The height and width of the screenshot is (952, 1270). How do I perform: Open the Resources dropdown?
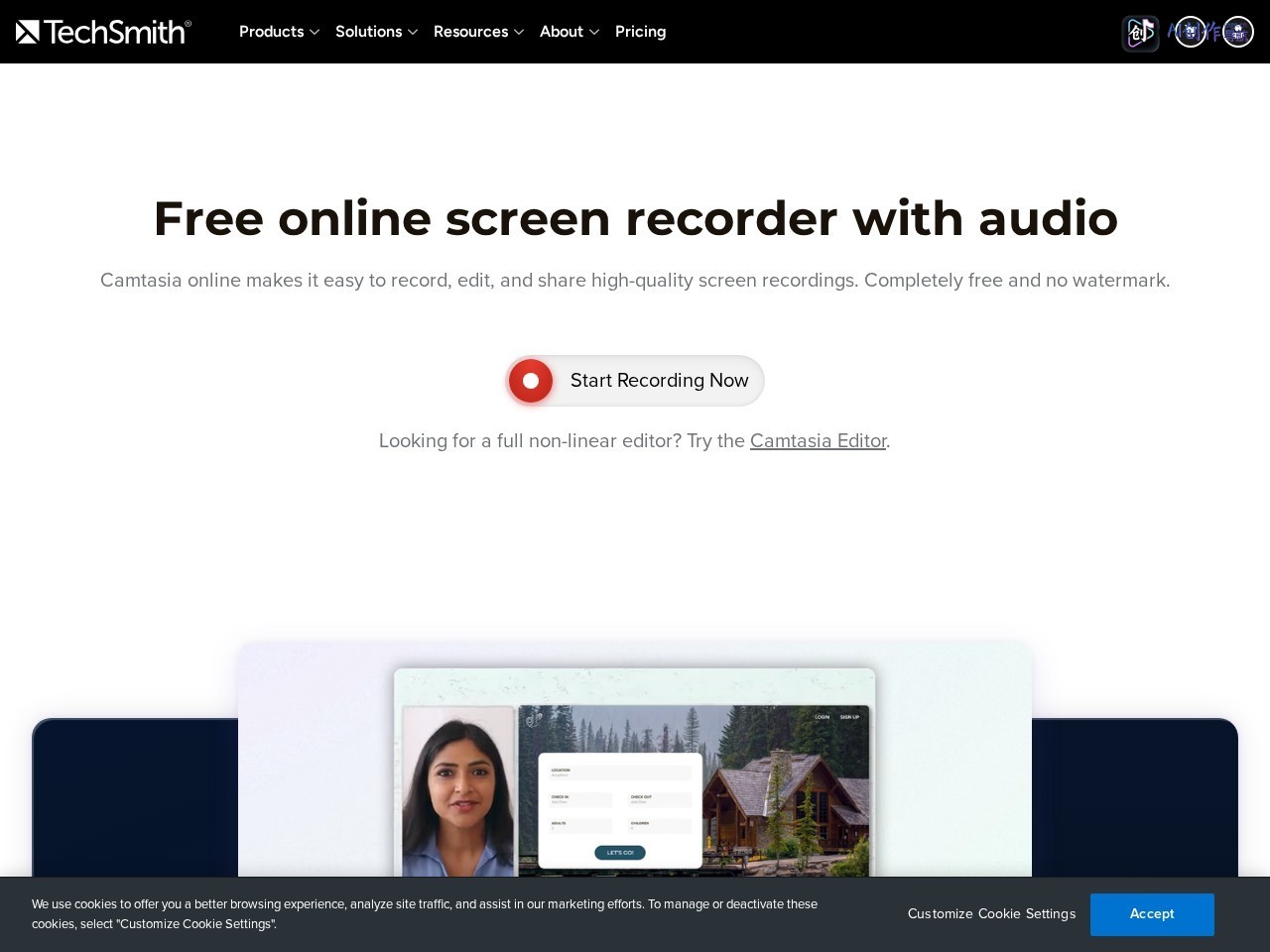point(478,32)
